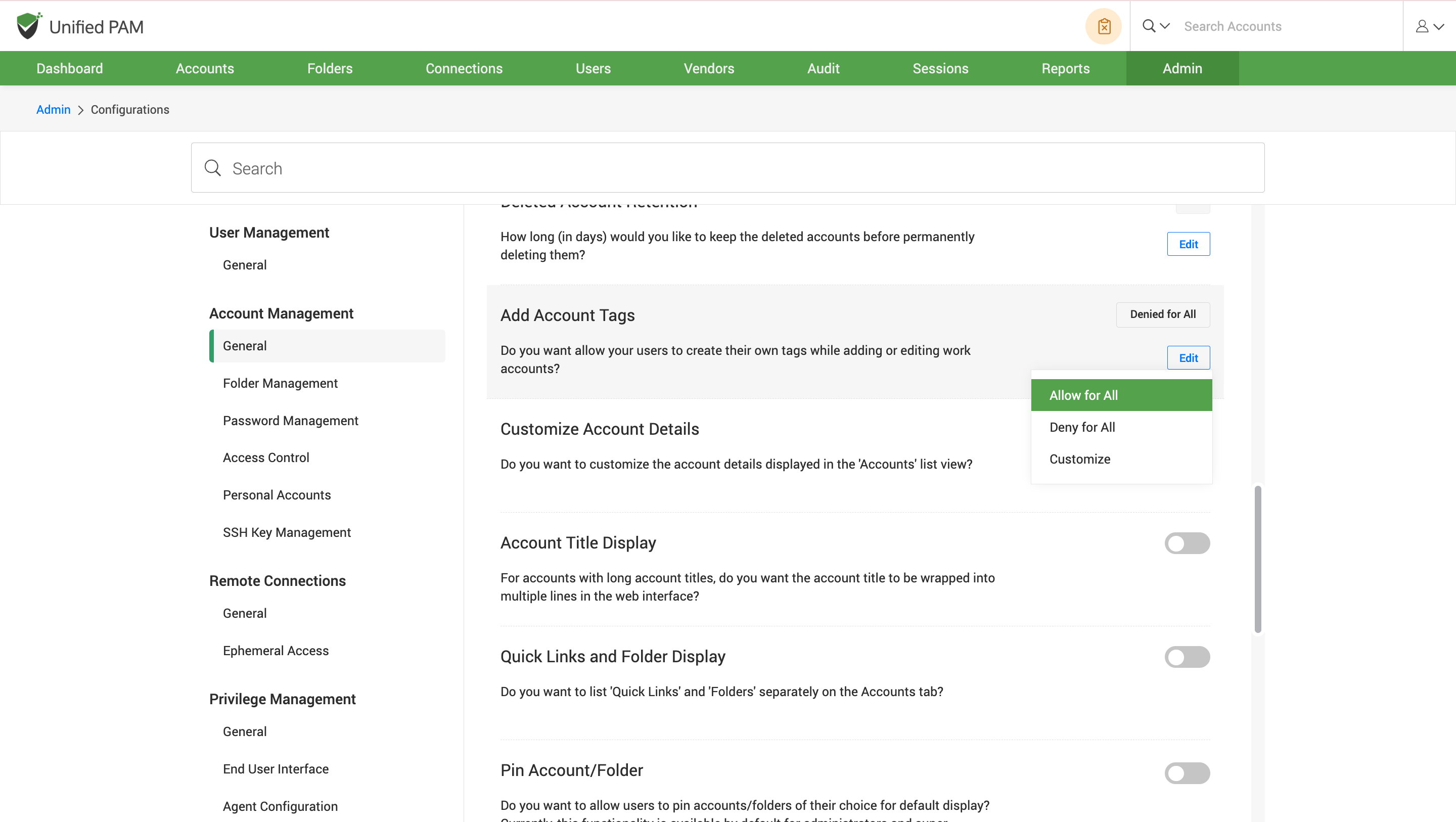Pick Customize from the dropdown
The image size is (1456, 822).
[x=1079, y=459]
